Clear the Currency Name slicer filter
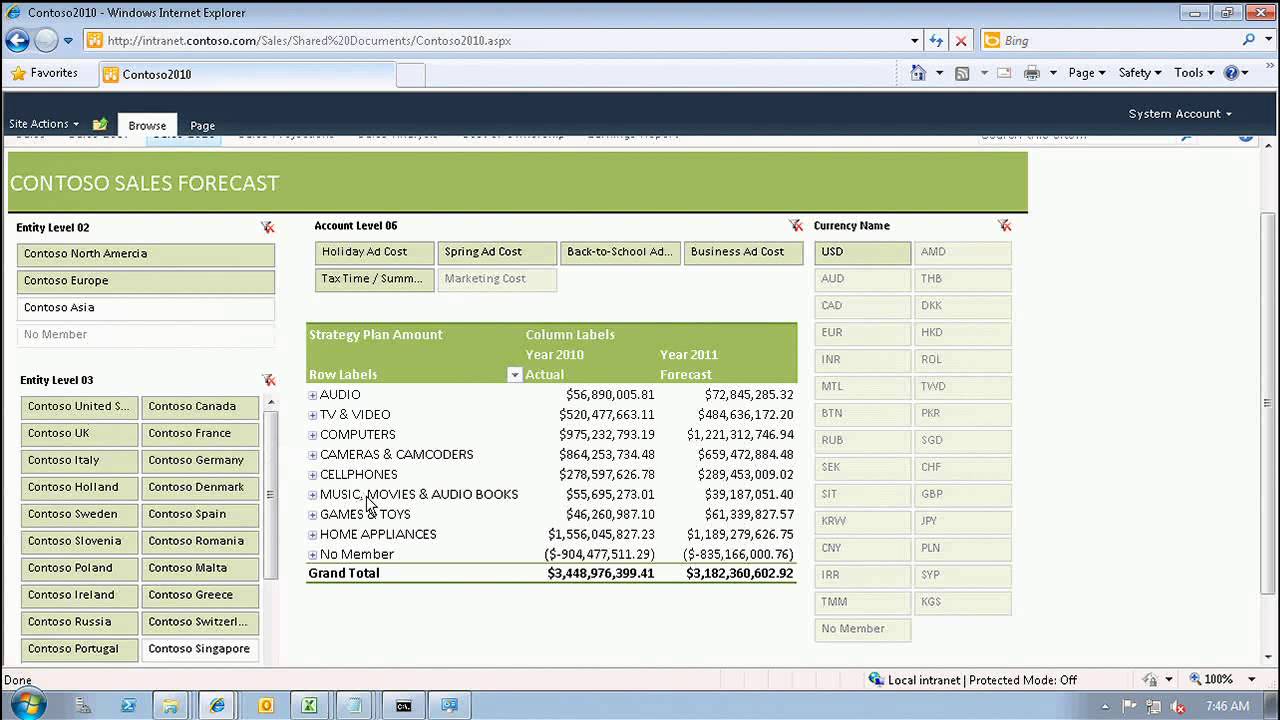 pyautogui.click(x=1004, y=226)
